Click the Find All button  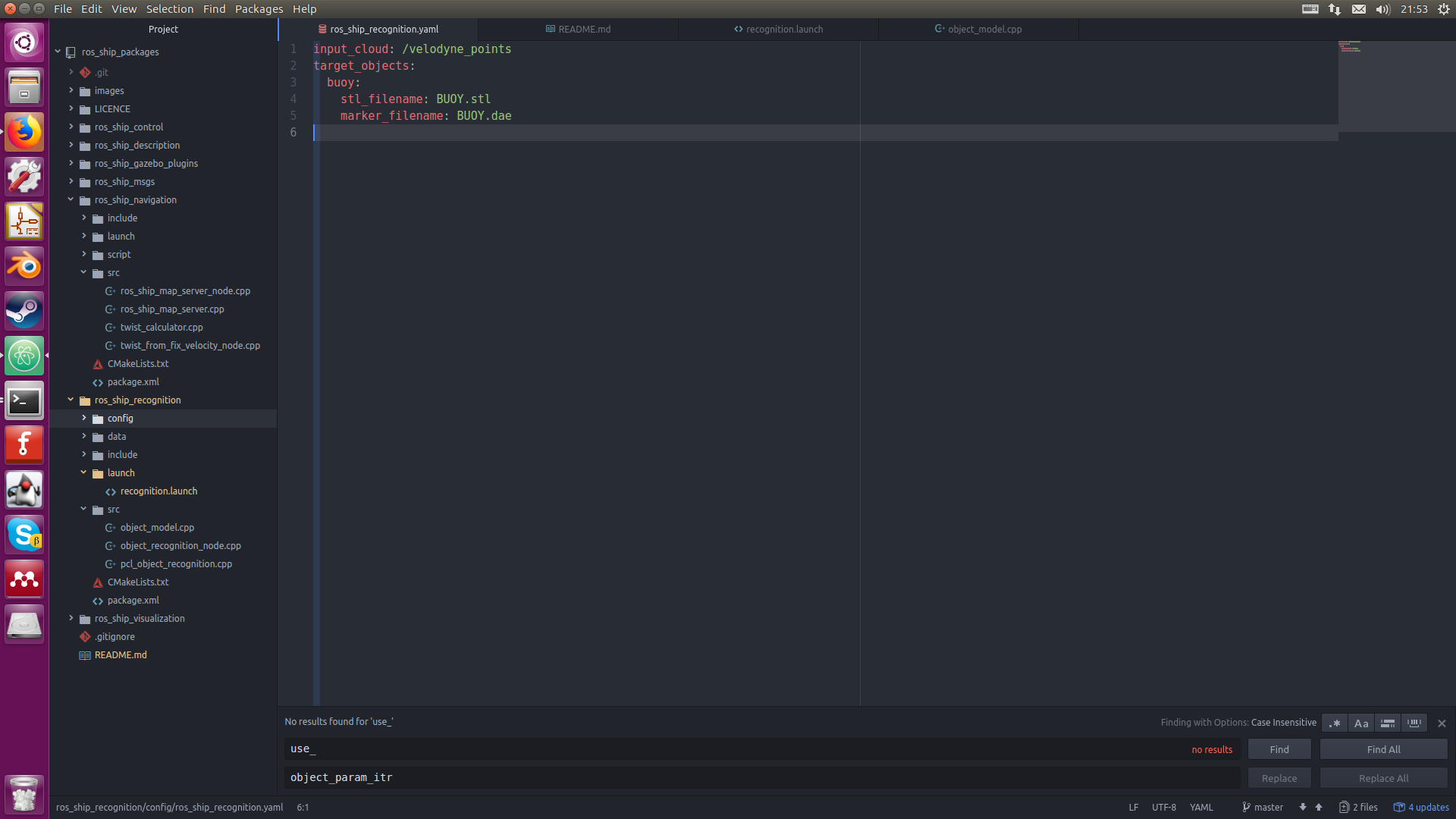(x=1383, y=749)
